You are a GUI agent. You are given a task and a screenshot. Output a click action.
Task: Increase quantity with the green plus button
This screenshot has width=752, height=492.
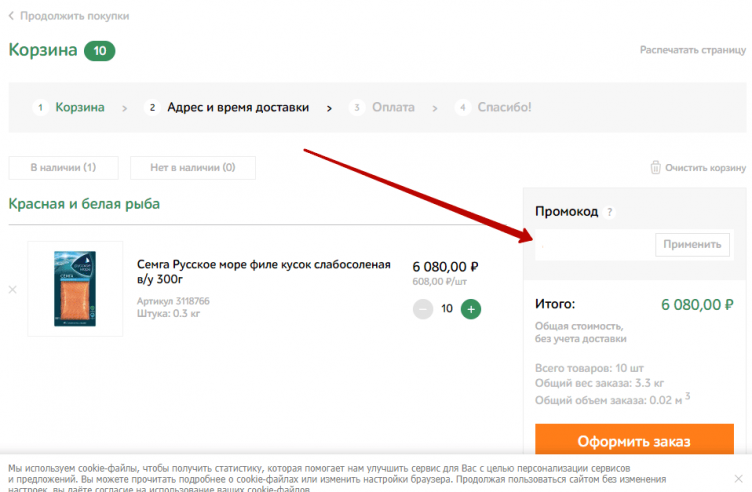[471, 308]
